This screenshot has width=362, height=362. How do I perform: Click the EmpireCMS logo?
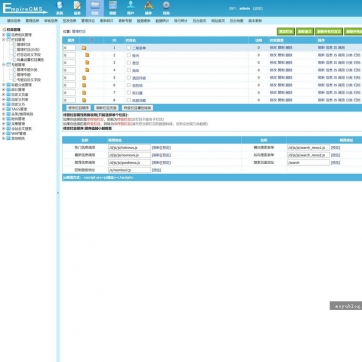25,9
